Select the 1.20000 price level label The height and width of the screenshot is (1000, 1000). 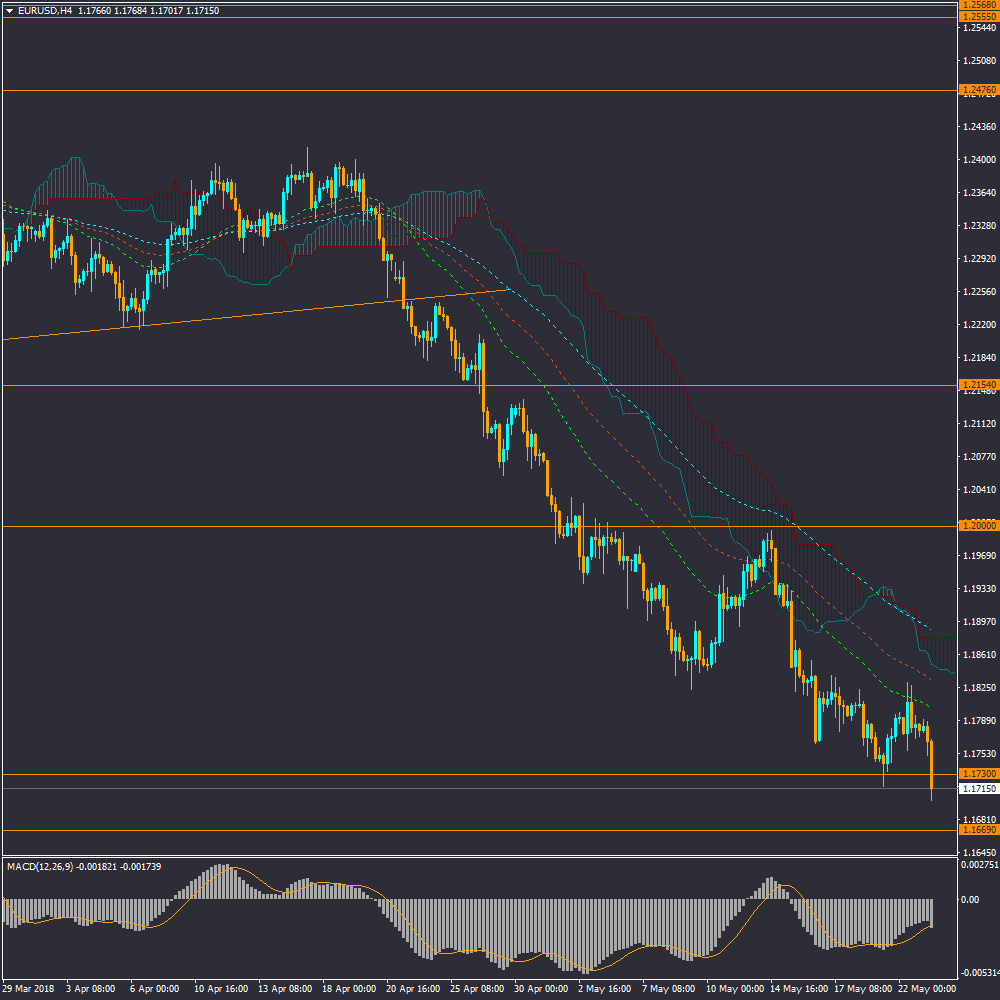(x=978, y=525)
